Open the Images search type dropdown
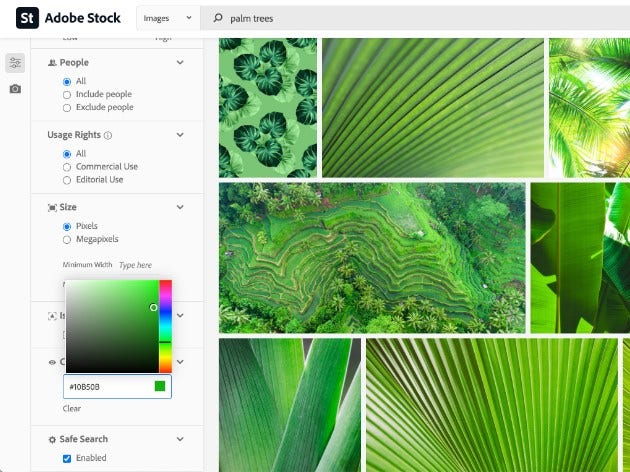Viewport: 630px width, 472px height. [168, 18]
